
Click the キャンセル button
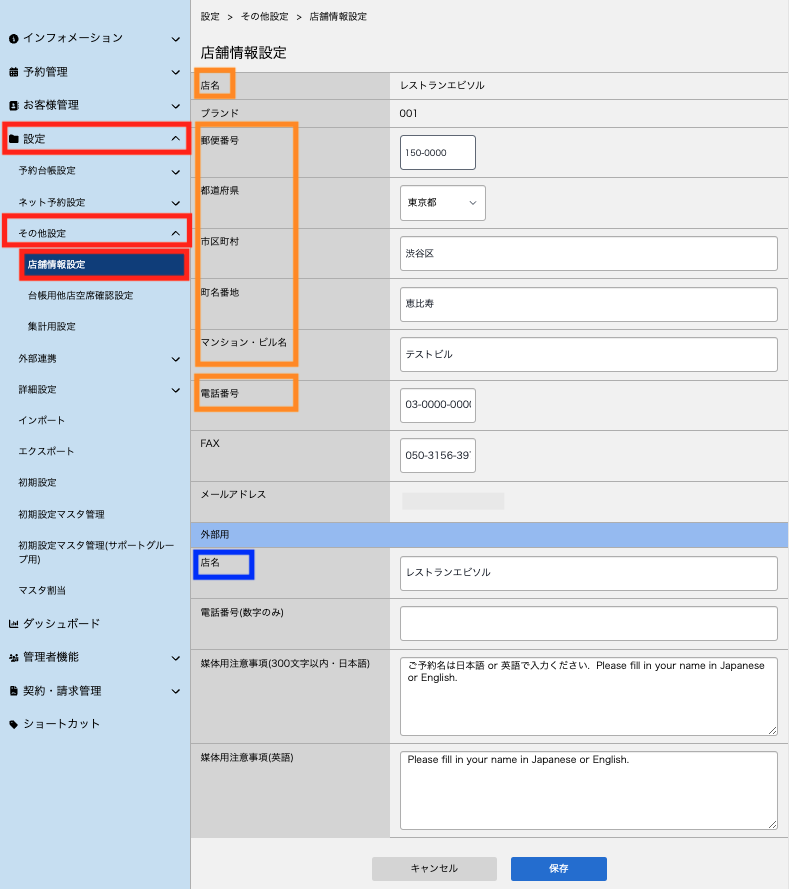[x=434, y=869]
